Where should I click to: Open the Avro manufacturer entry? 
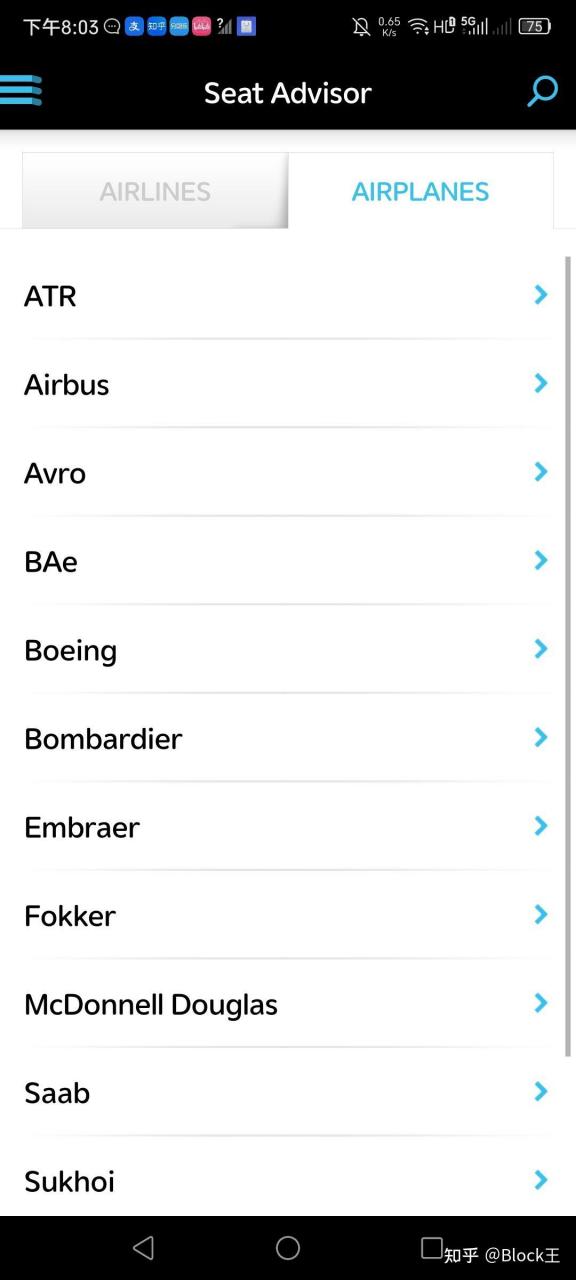(x=288, y=472)
